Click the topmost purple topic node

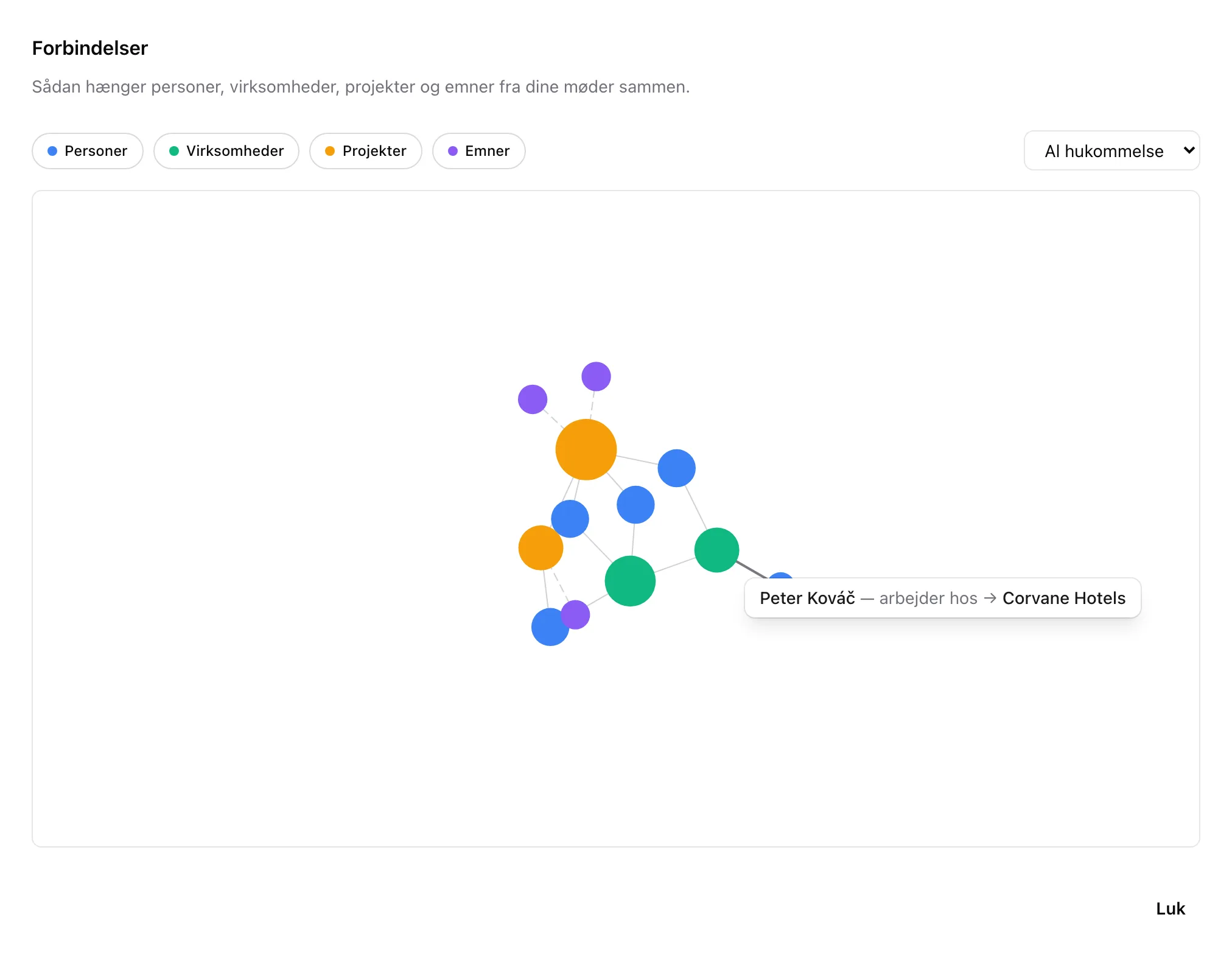pos(596,376)
